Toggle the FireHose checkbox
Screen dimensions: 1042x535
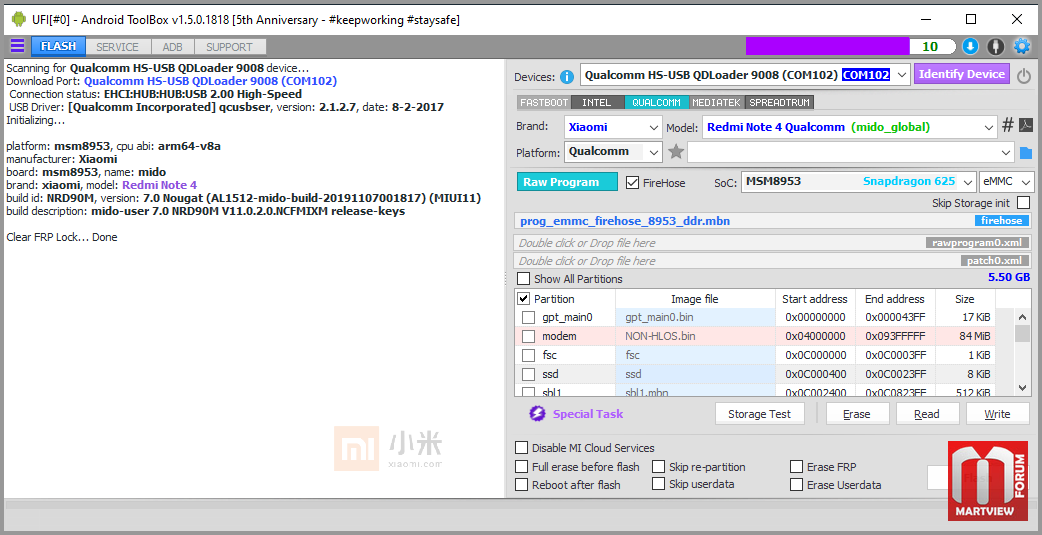coord(633,182)
